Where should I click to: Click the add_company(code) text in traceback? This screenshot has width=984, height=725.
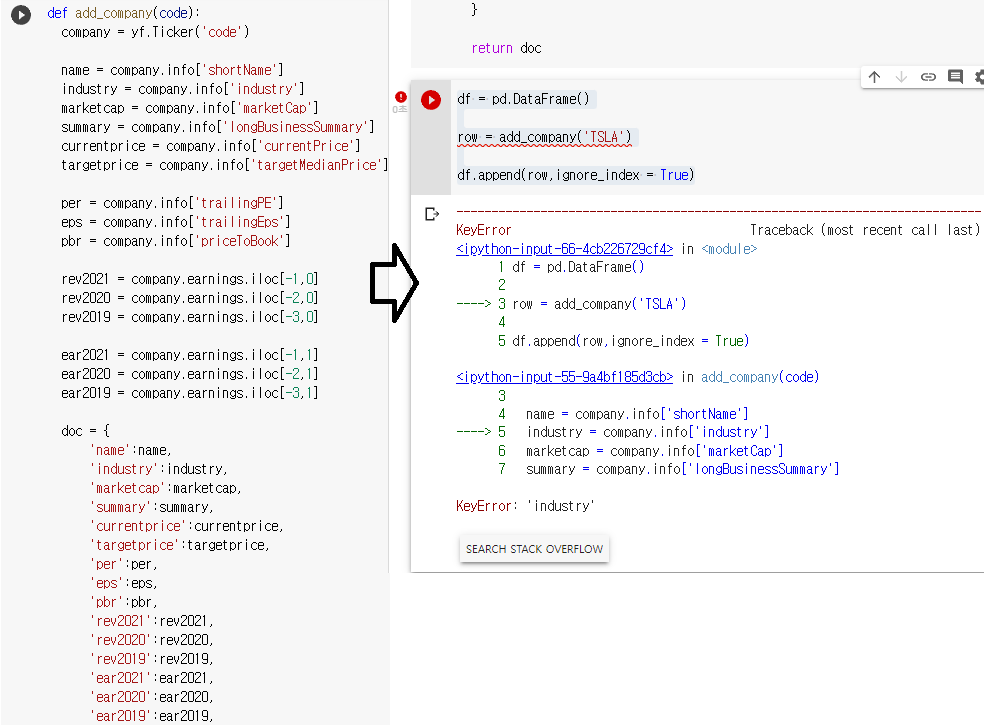coord(759,377)
